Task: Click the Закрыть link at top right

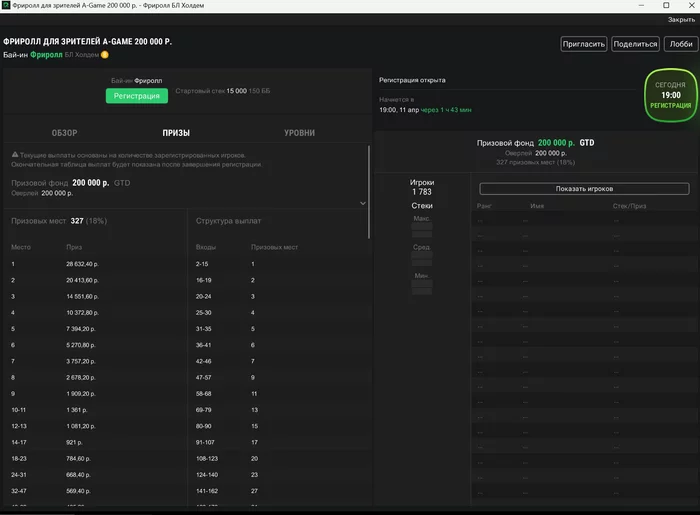Action: [681, 20]
